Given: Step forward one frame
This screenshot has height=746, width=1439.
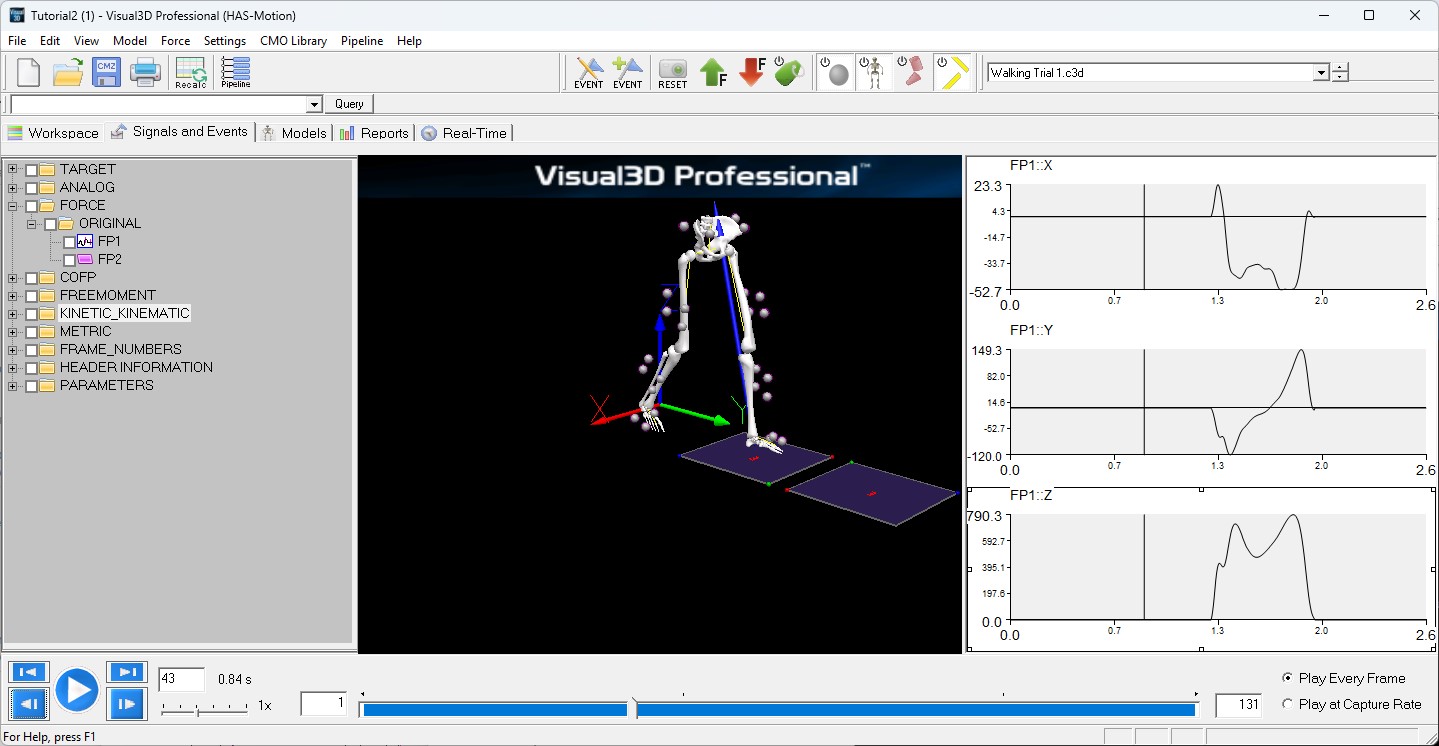Looking at the screenshot, I should click(127, 704).
